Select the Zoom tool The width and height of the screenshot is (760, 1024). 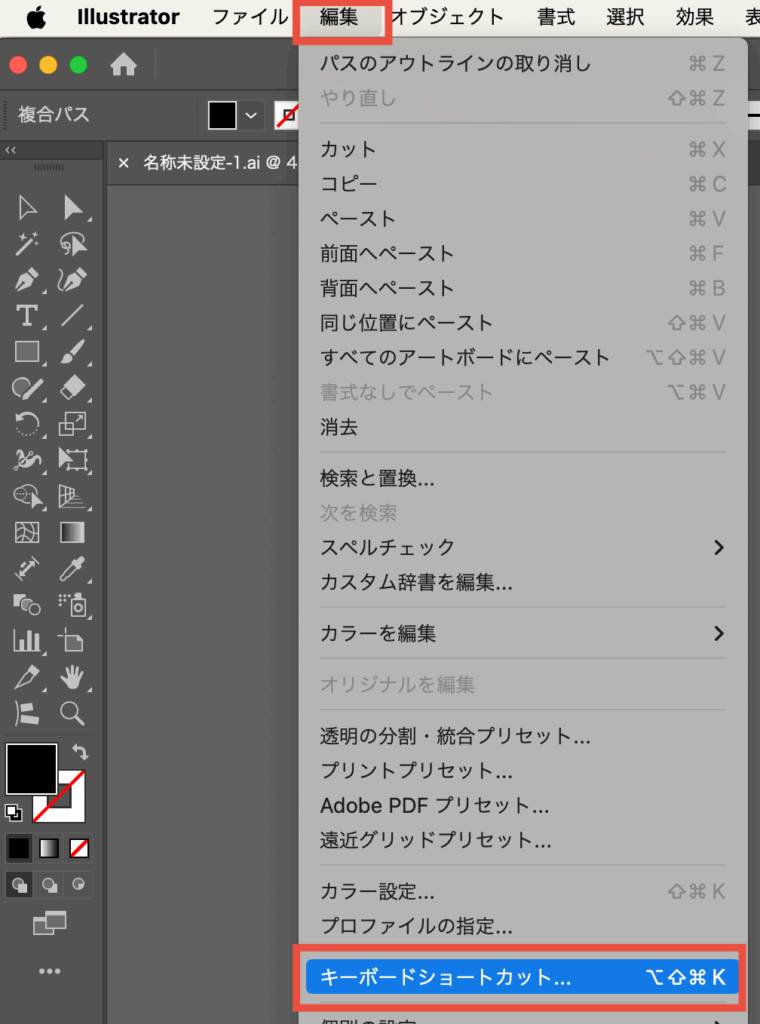pos(72,713)
